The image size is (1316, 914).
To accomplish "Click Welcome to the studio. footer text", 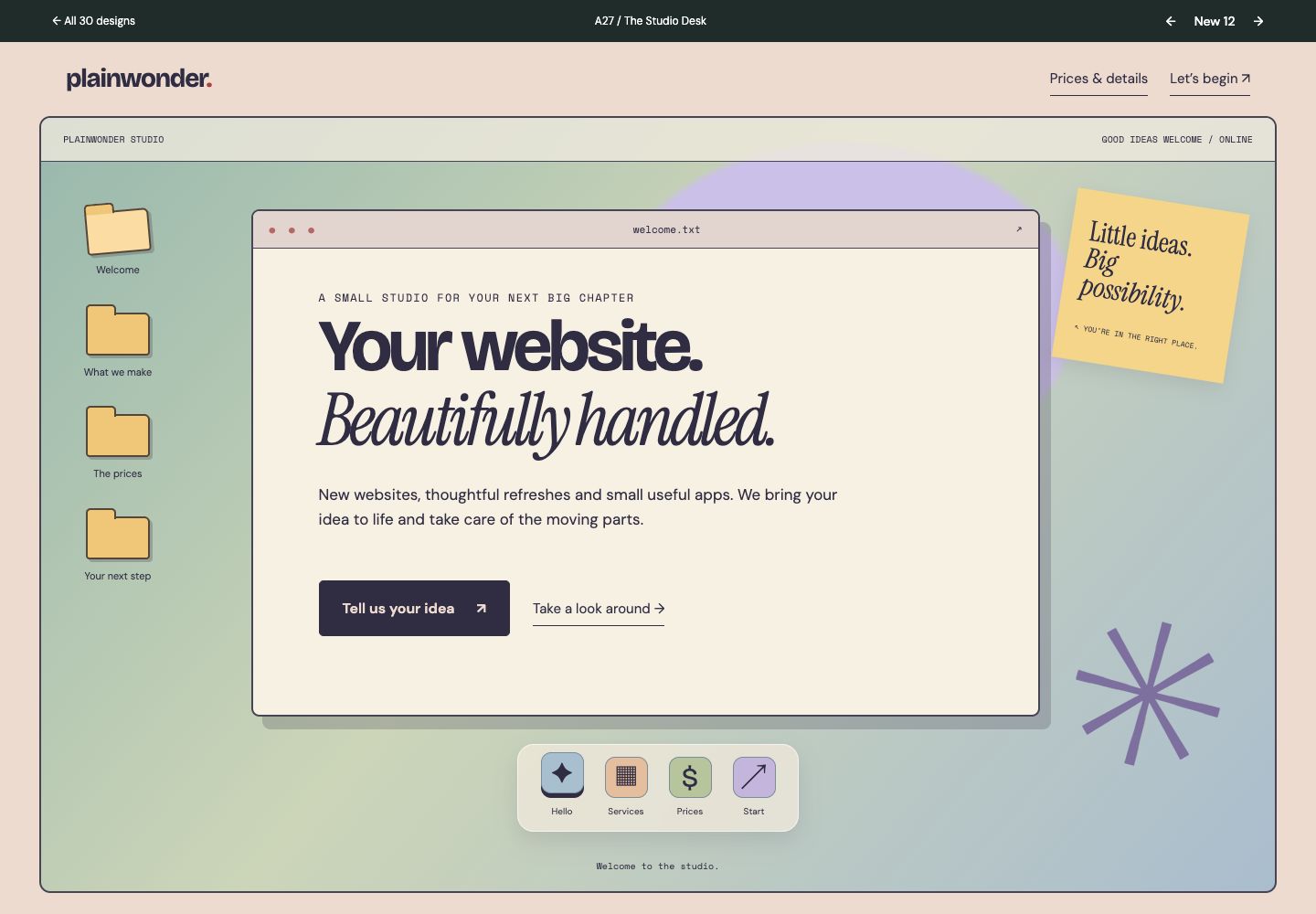I will (x=658, y=866).
